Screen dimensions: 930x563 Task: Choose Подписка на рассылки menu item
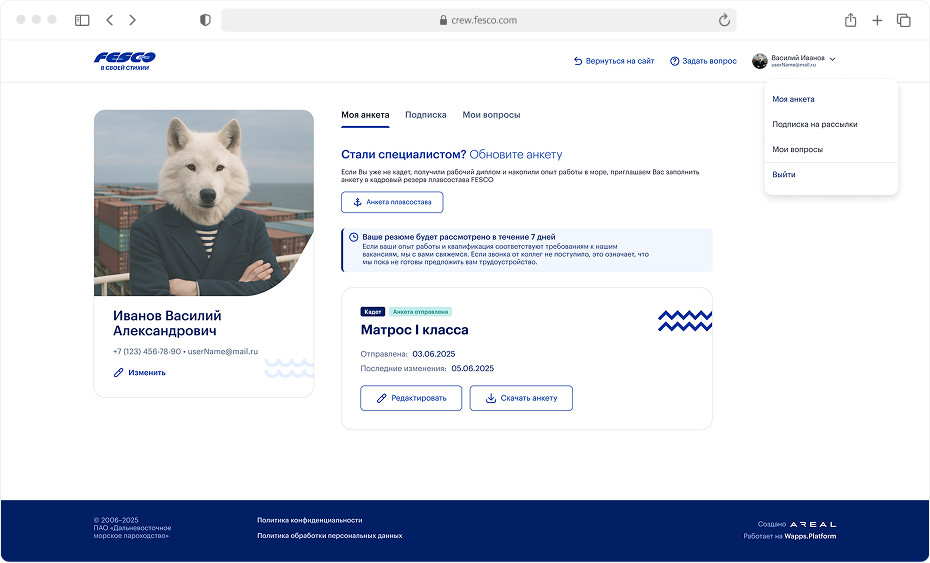[x=814, y=124]
